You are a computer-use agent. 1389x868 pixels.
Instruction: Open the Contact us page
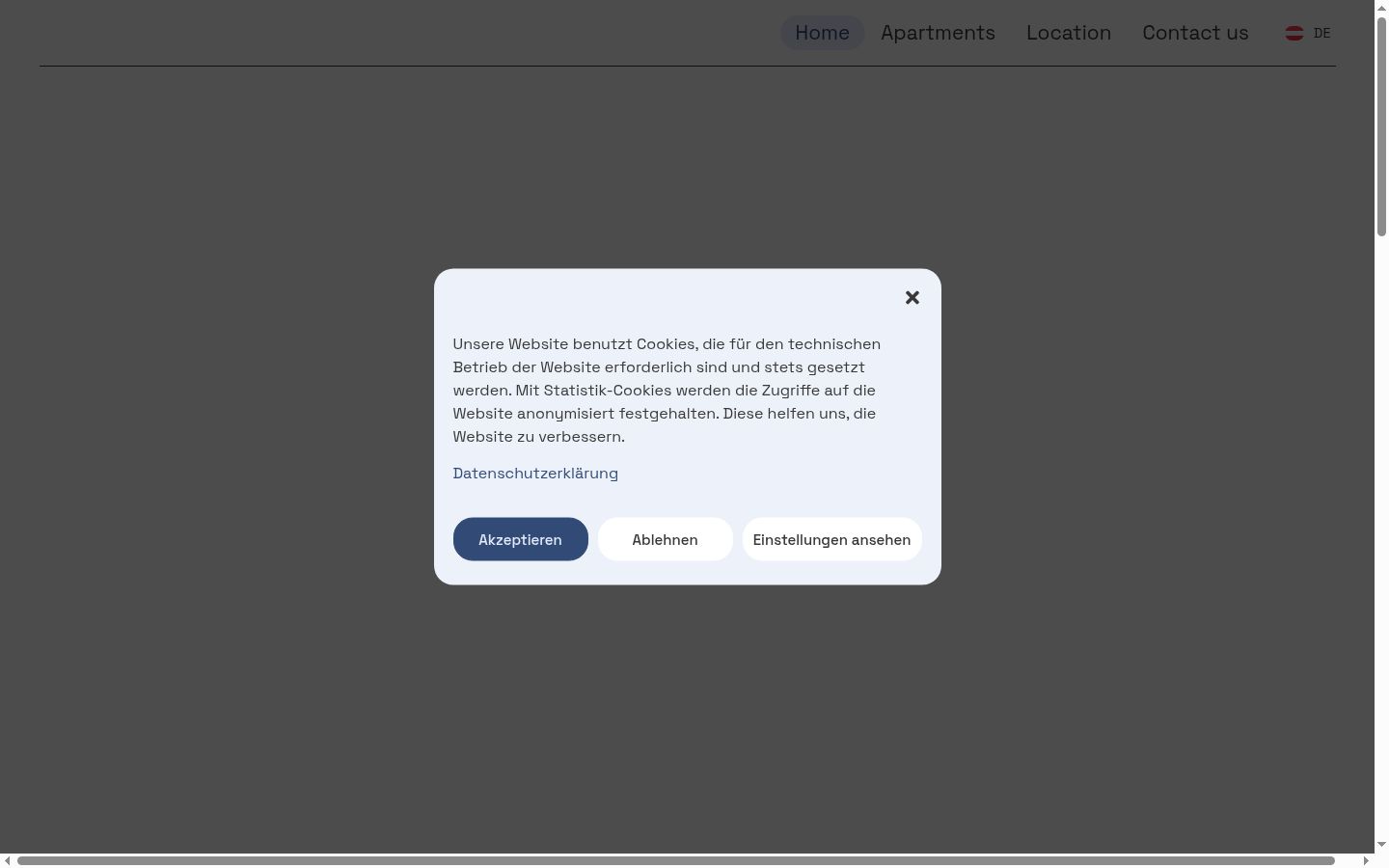[x=1195, y=33]
